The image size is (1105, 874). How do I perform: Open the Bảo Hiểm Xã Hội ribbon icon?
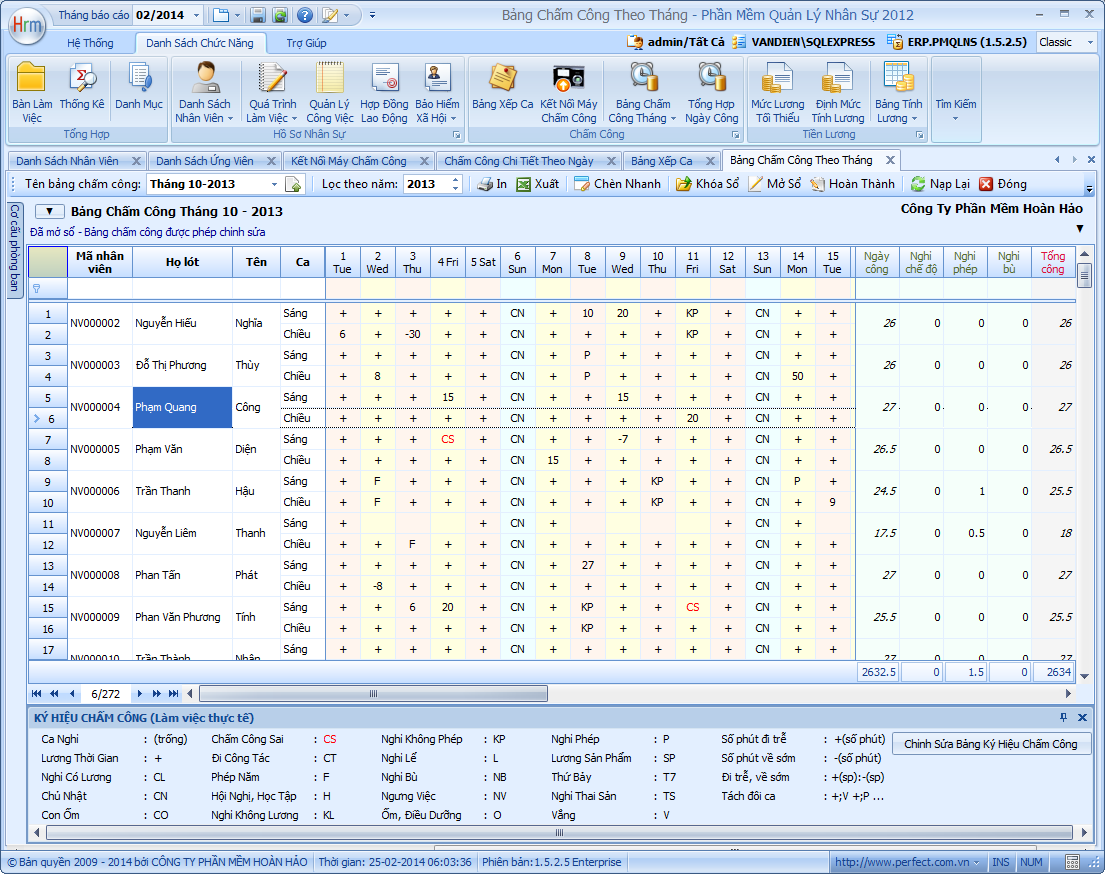click(x=437, y=92)
